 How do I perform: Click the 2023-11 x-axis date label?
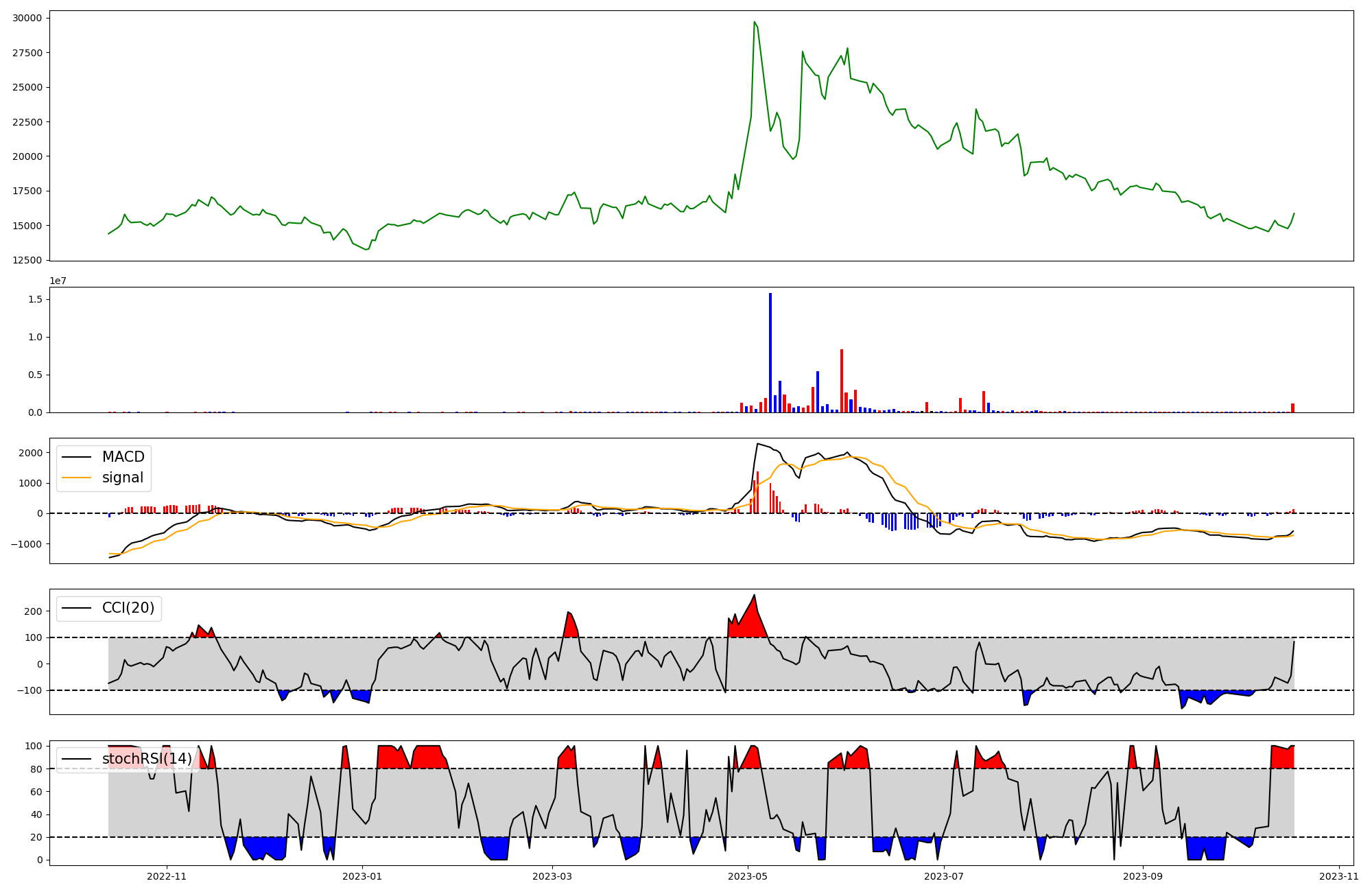click(x=1339, y=876)
